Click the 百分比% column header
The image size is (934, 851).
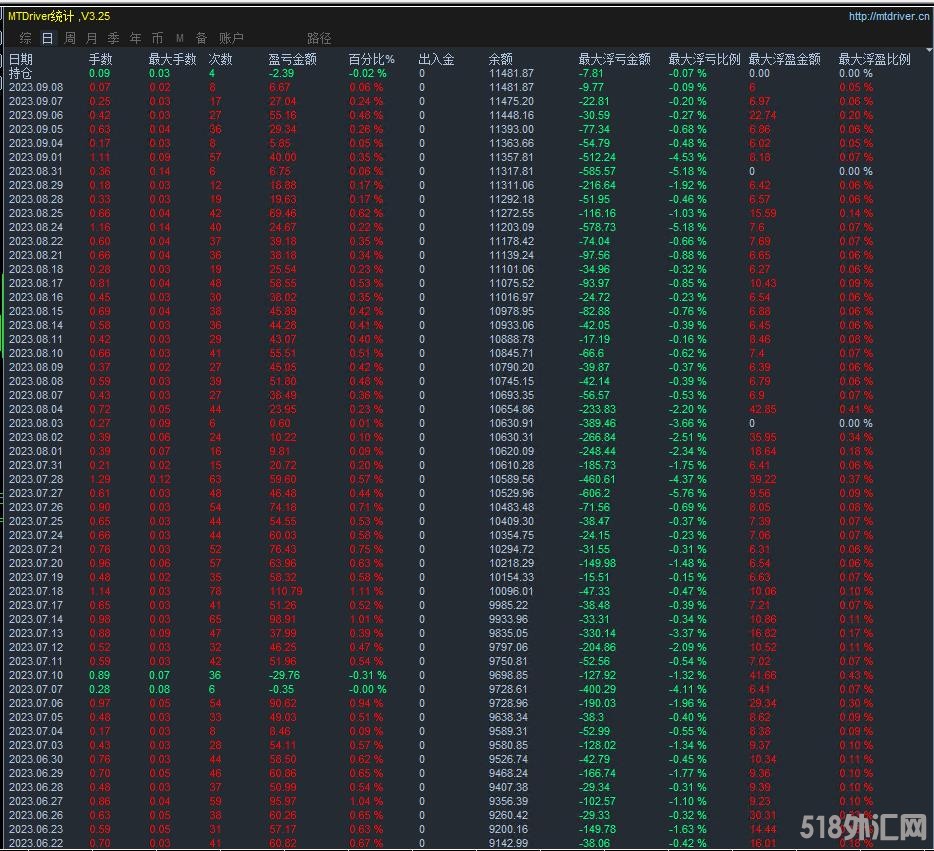point(372,59)
